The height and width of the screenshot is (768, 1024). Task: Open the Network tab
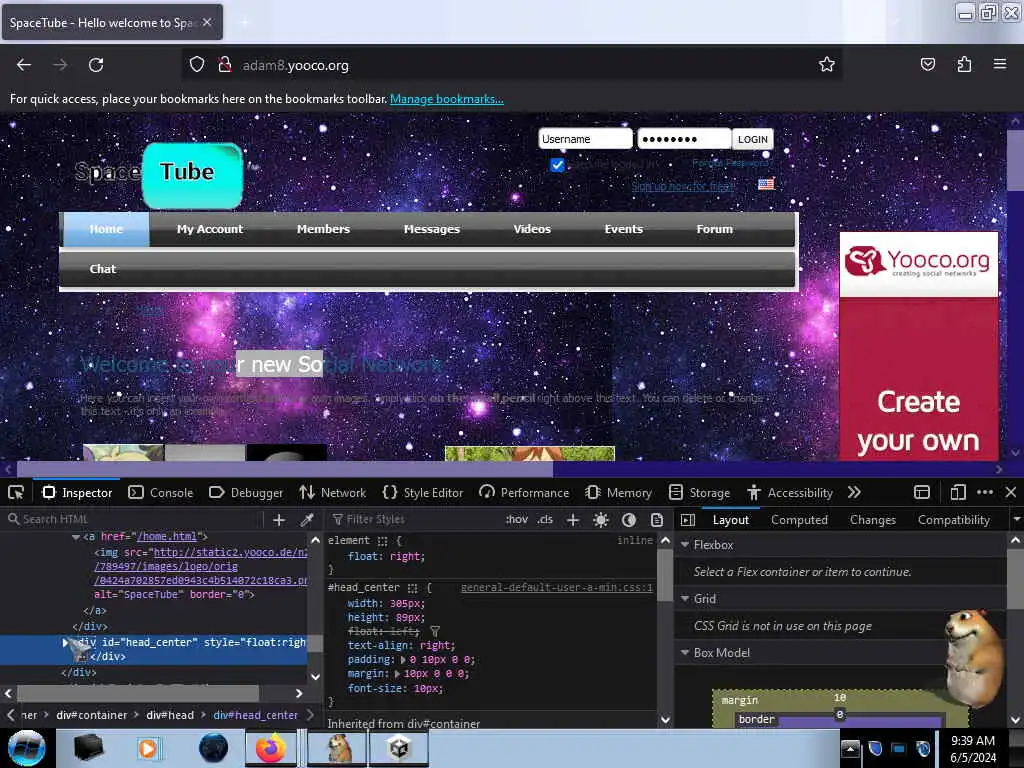tap(333, 492)
